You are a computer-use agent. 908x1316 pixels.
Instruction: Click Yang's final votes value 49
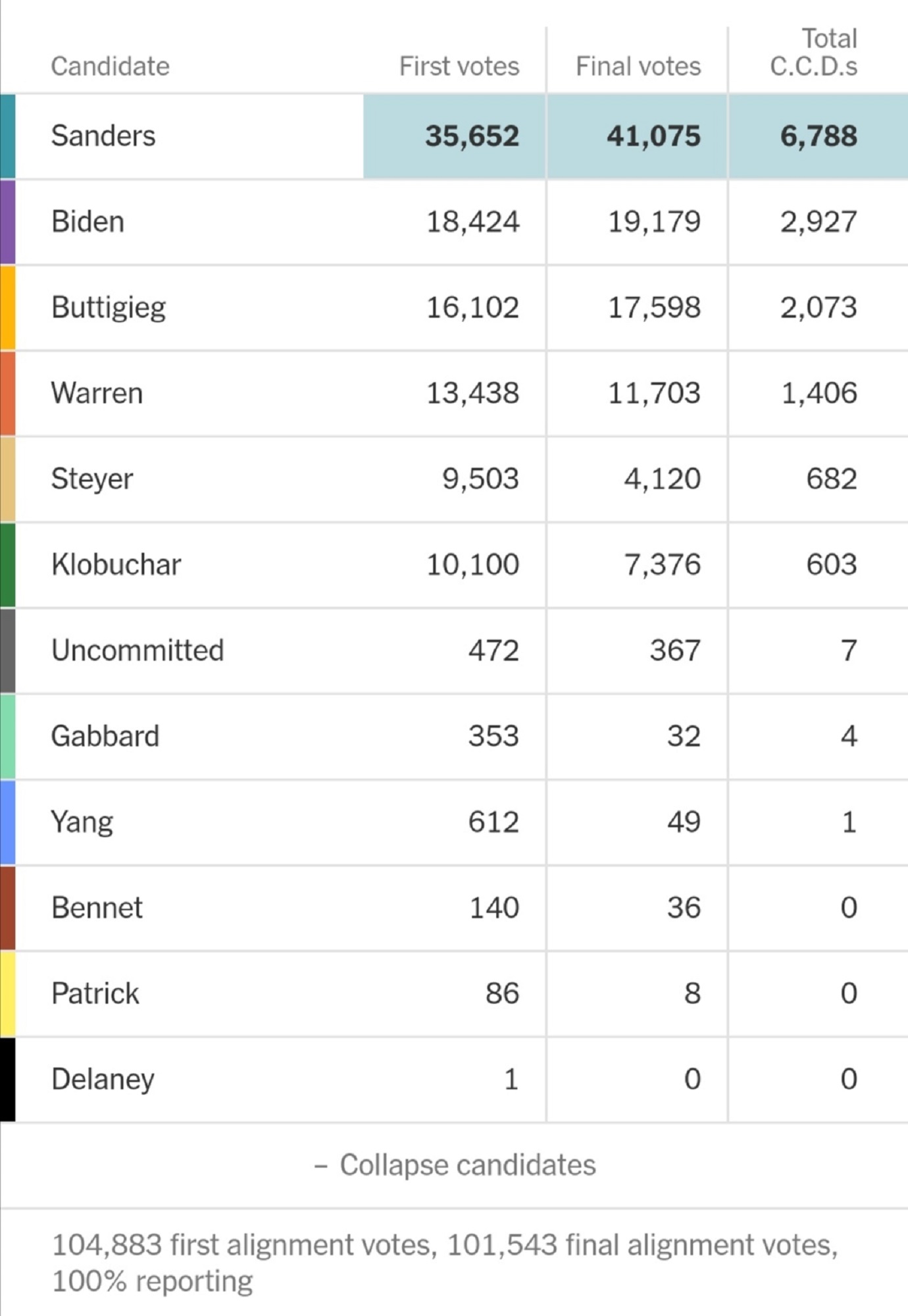(x=684, y=822)
